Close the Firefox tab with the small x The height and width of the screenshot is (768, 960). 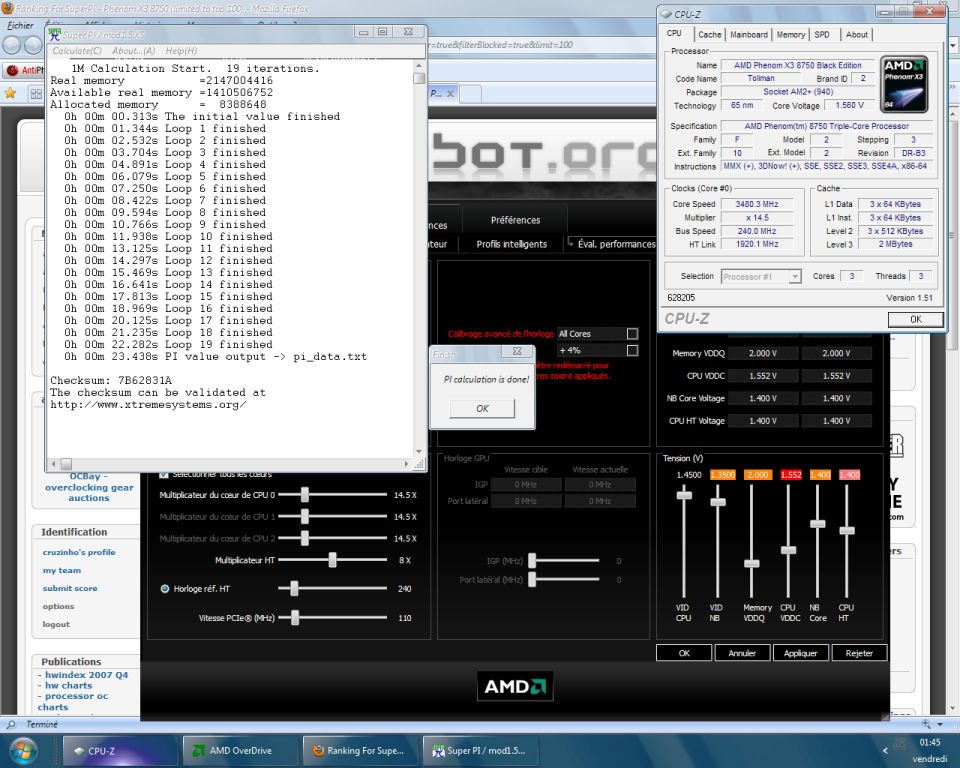450,94
